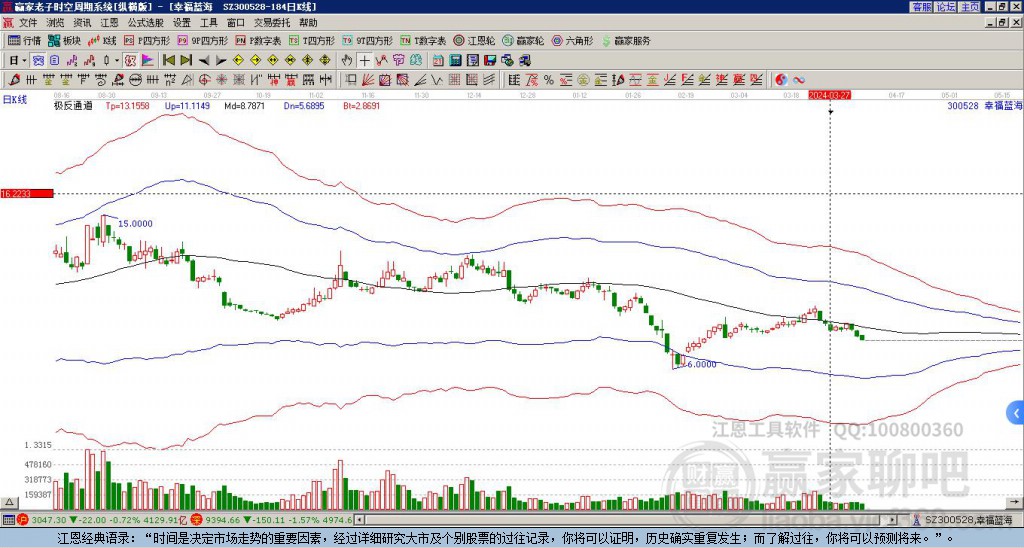Open the P四方形 tool
Image resolution: width=1024 pixels, height=548 pixels.
coord(147,40)
